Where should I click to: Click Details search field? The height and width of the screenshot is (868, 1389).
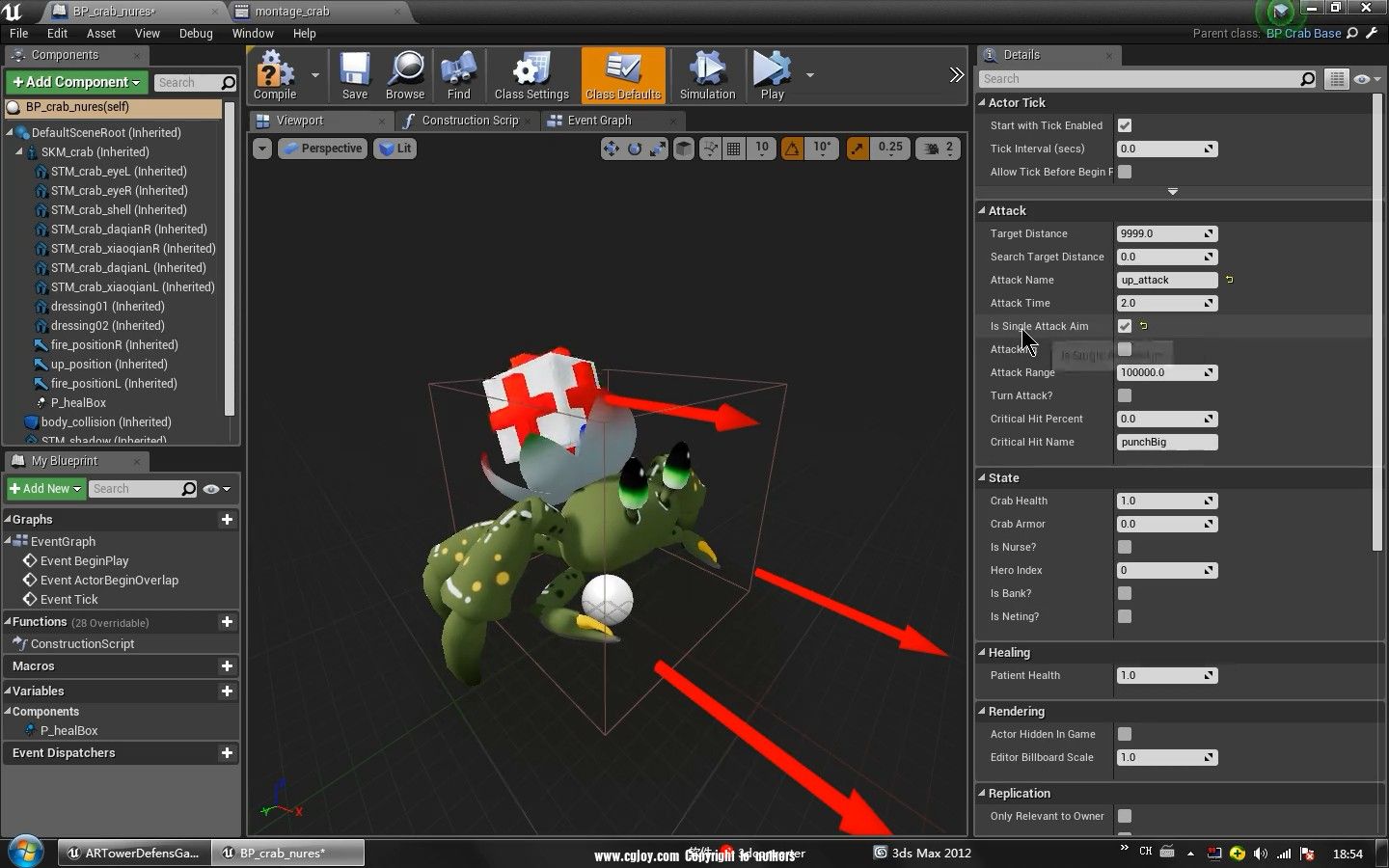coord(1148,79)
